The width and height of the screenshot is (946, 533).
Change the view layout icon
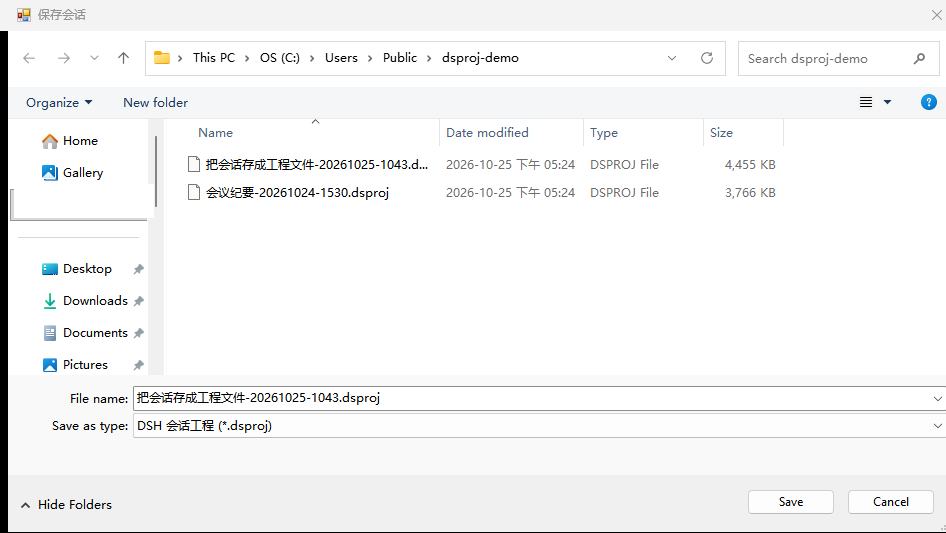(866, 102)
